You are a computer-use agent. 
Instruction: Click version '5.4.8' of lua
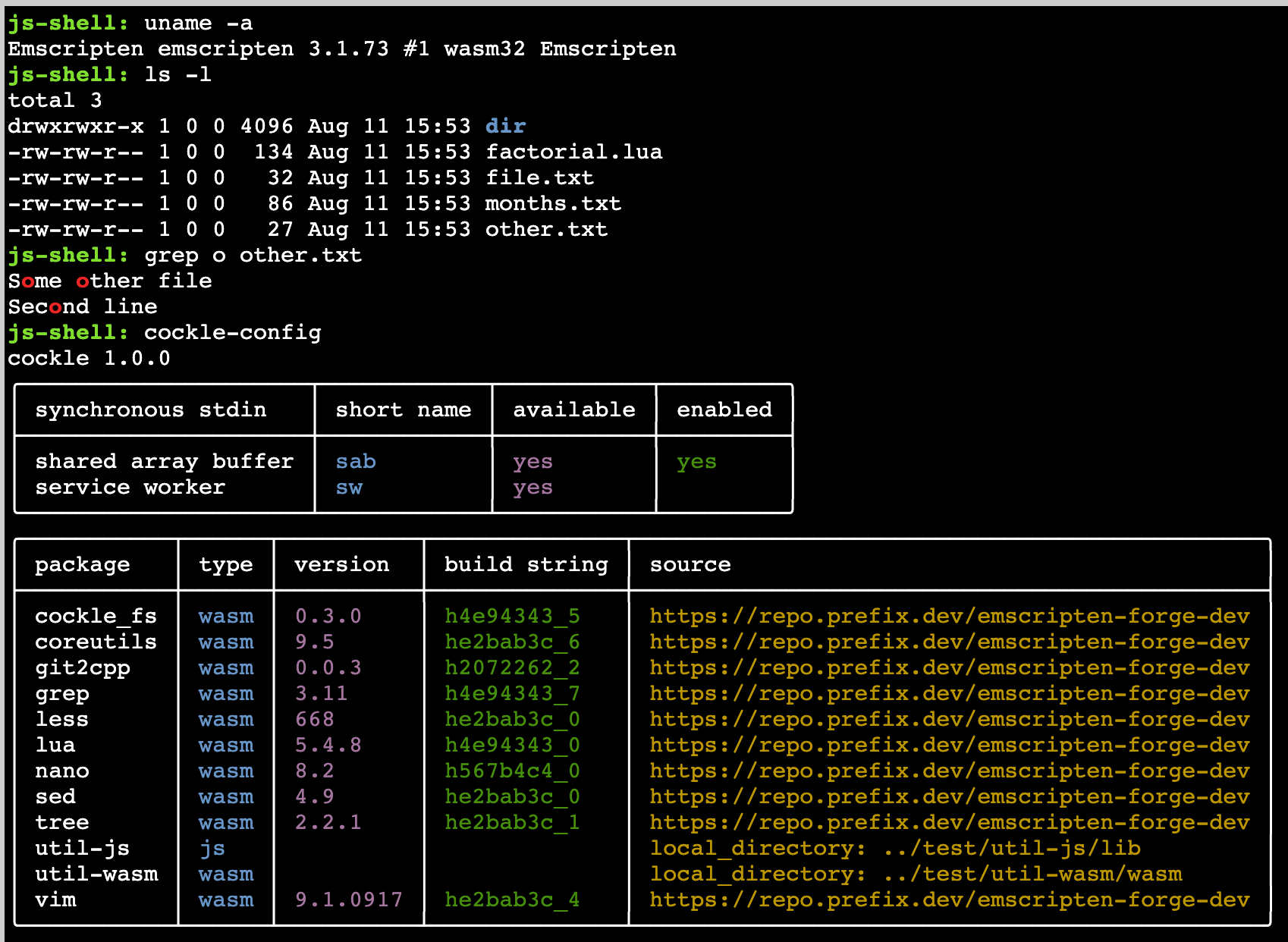pos(328,746)
